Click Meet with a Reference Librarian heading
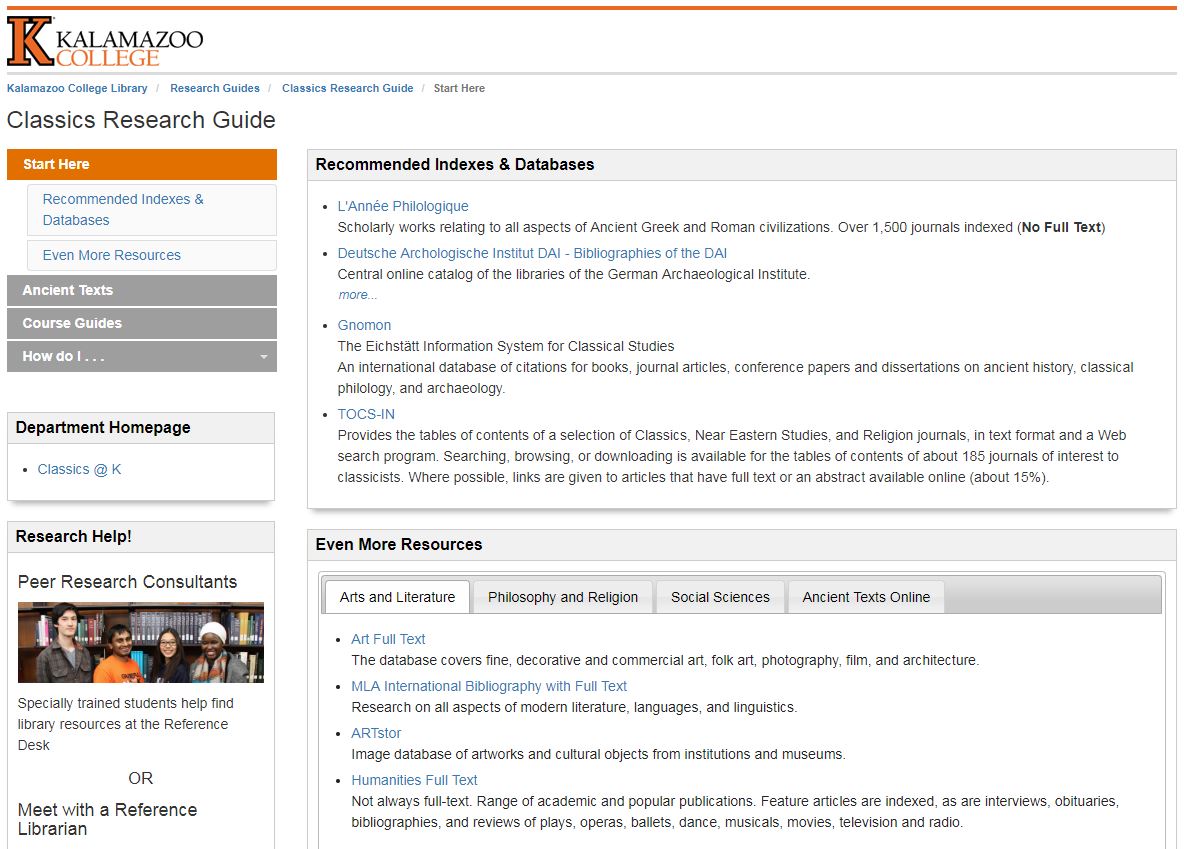This screenshot has width=1184, height=849. [107, 819]
